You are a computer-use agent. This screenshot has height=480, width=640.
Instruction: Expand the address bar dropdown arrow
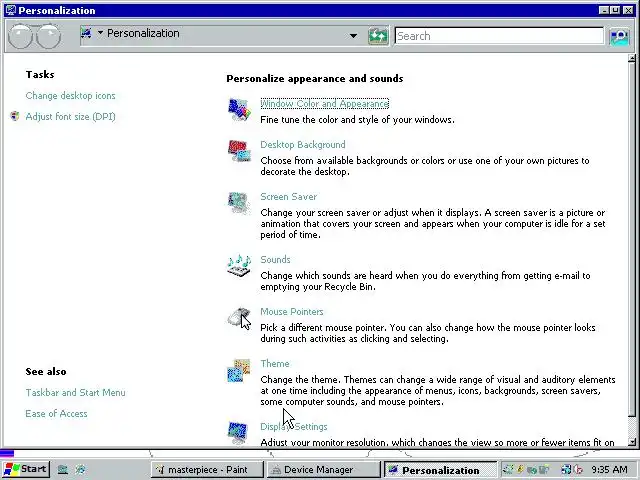(x=353, y=36)
